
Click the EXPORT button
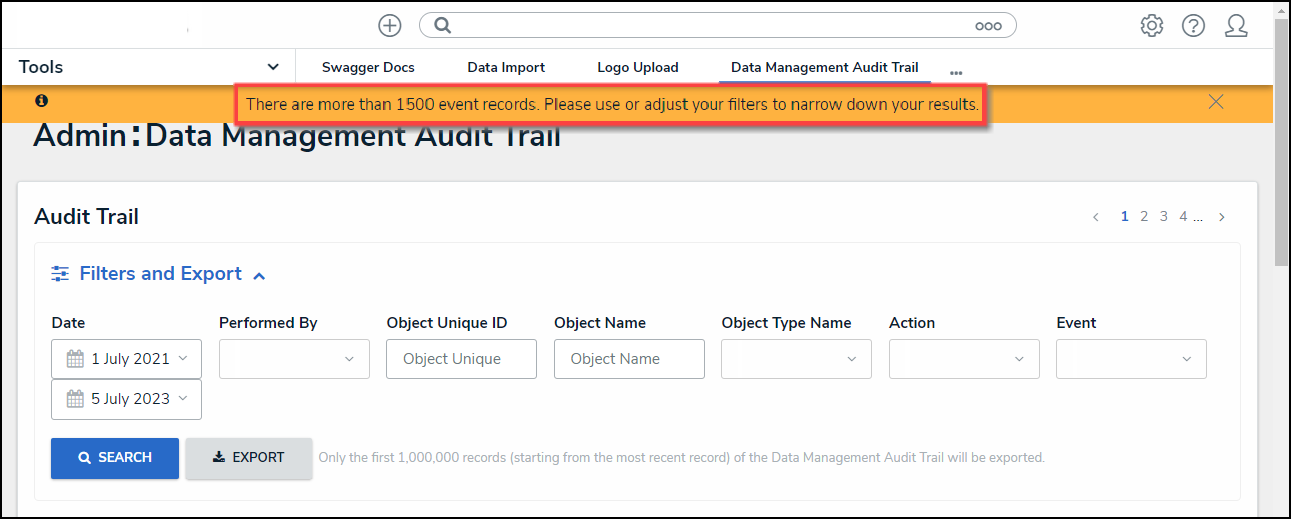click(x=249, y=458)
